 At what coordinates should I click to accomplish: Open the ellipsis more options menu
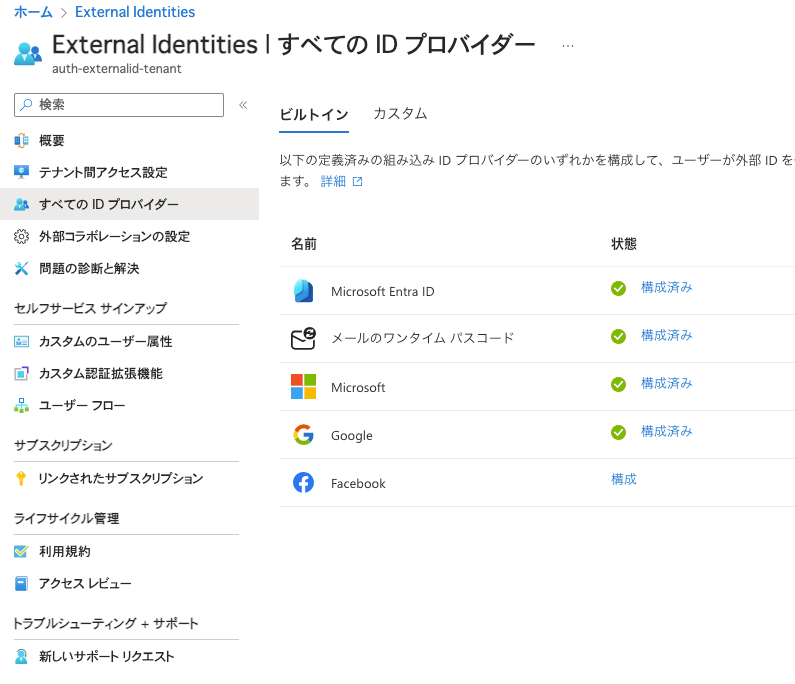(567, 46)
